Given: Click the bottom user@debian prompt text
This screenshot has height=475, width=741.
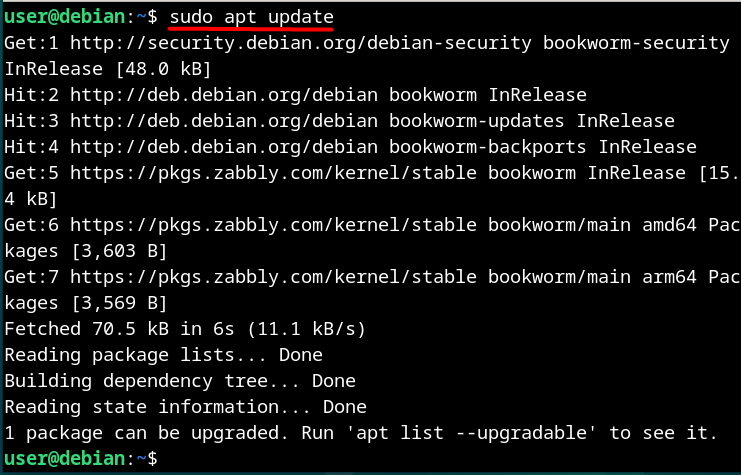Looking at the screenshot, I should tap(64, 459).
